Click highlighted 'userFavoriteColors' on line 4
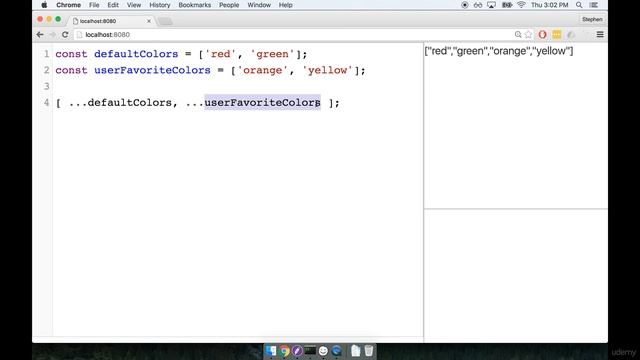Viewport: 640px width, 360px height. click(262, 102)
